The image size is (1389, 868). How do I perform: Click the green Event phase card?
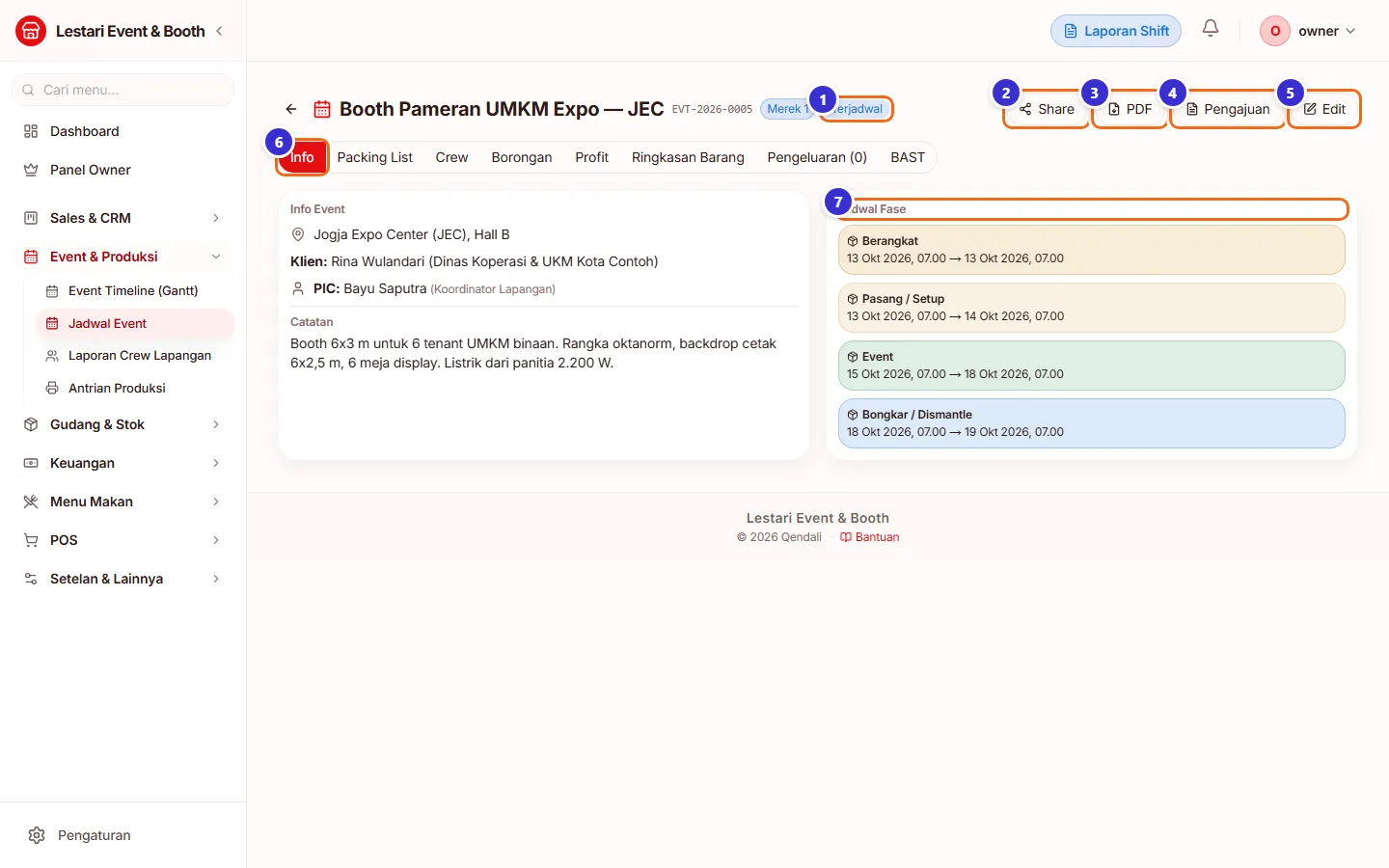coord(1091,366)
